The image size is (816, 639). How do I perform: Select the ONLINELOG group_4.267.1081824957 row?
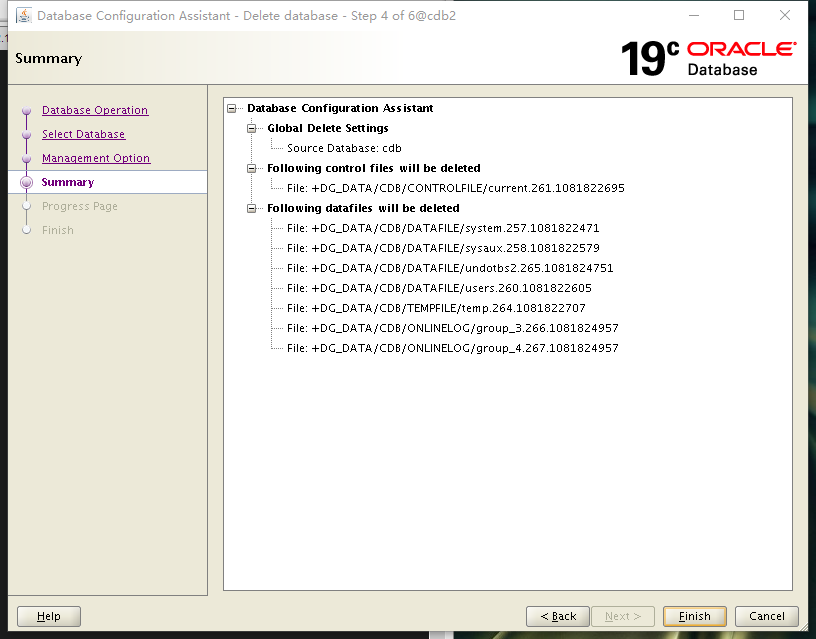(453, 348)
